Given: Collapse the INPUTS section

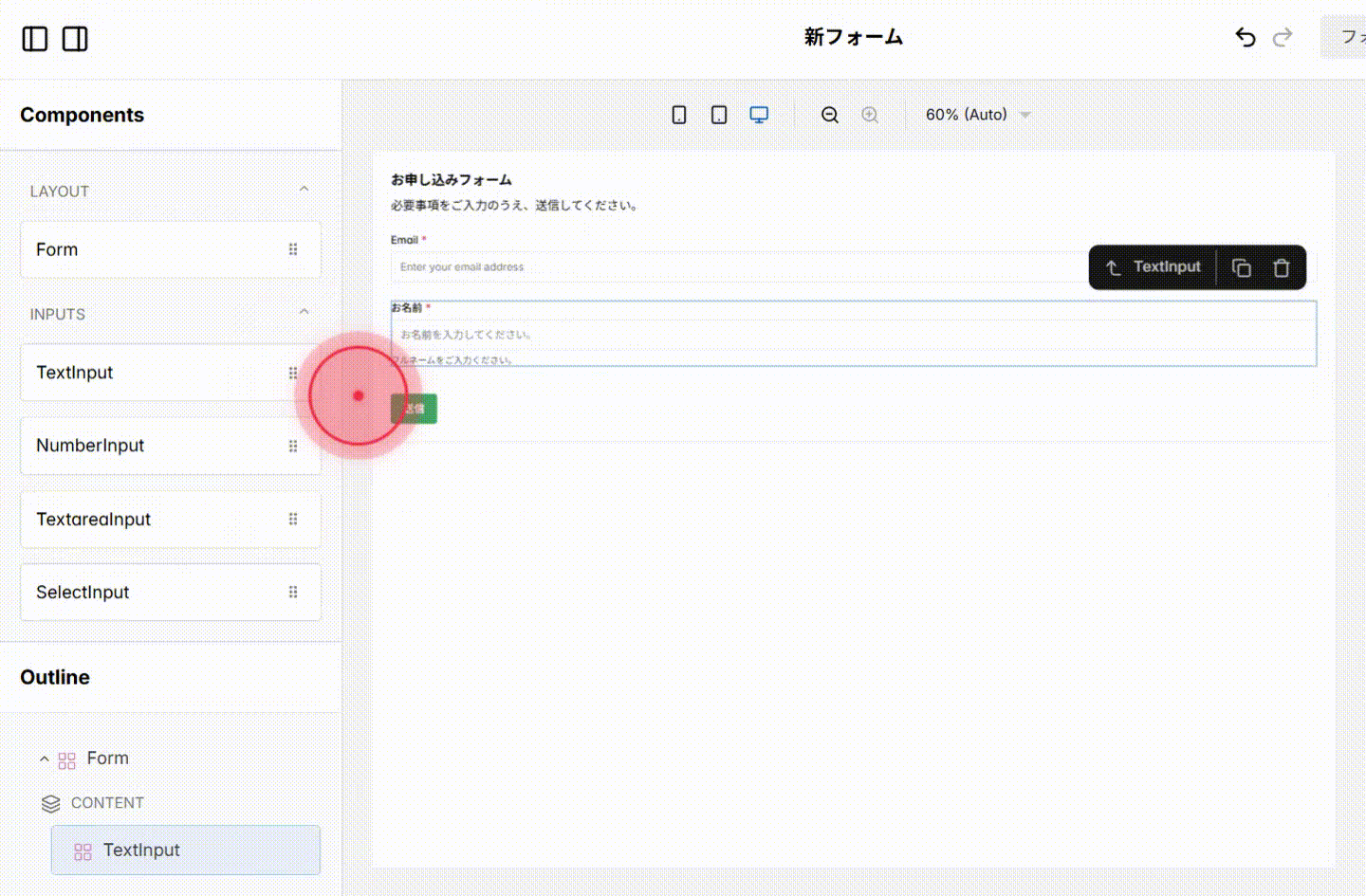Looking at the screenshot, I should pyautogui.click(x=304, y=311).
